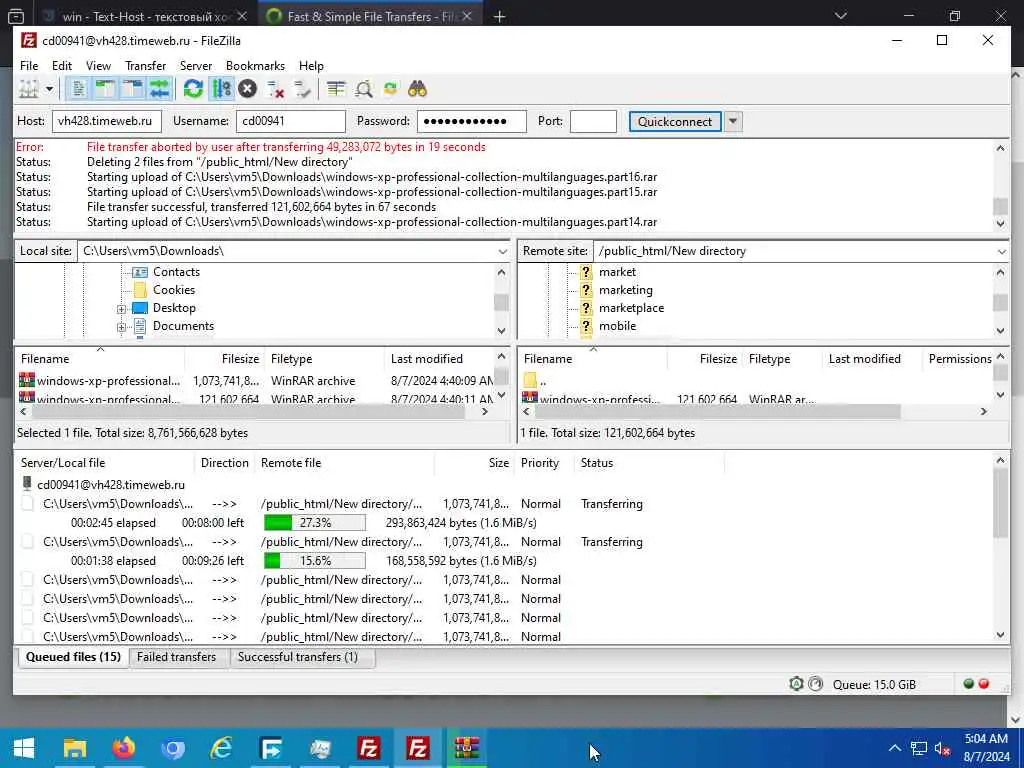Screen dimensions: 1024x768
Task: Toggle local directory tree display icon
Action: [x=105, y=89]
